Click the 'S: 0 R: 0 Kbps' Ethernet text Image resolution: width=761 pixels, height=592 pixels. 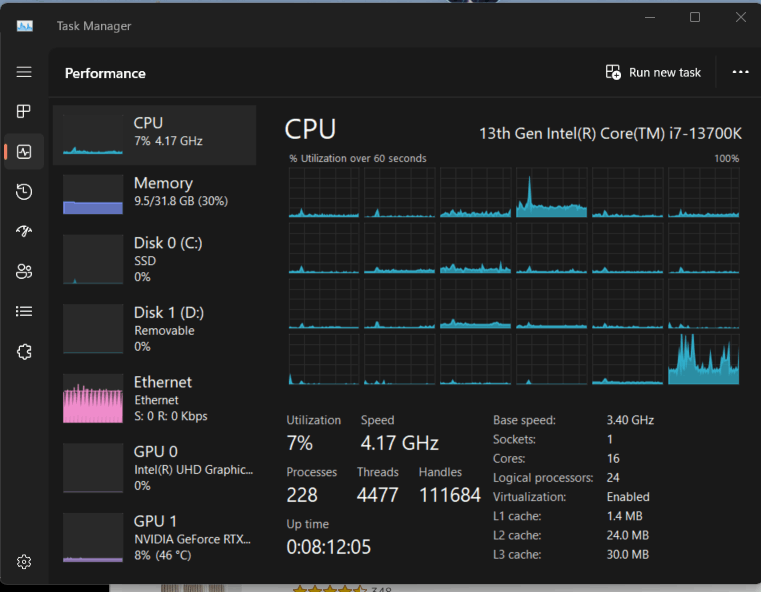pyautogui.click(x=171, y=416)
